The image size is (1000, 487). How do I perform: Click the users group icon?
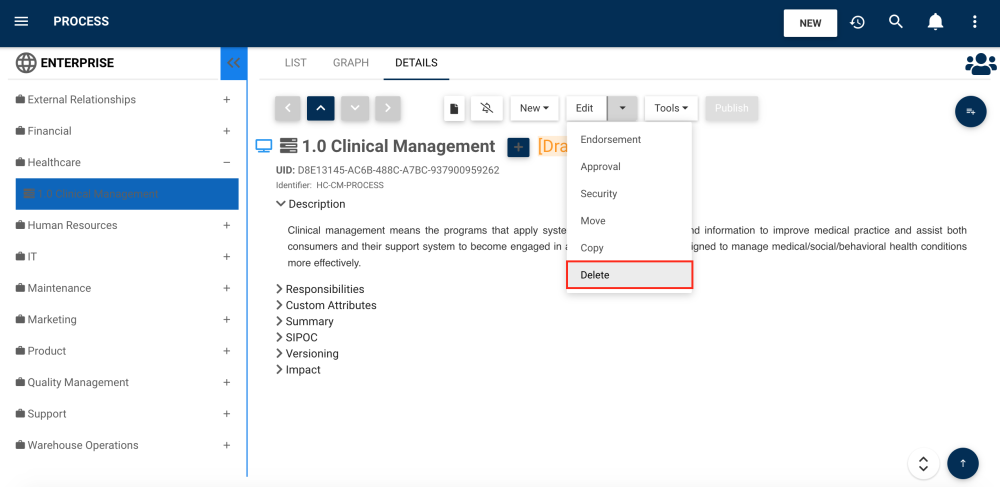[x=980, y=64]
